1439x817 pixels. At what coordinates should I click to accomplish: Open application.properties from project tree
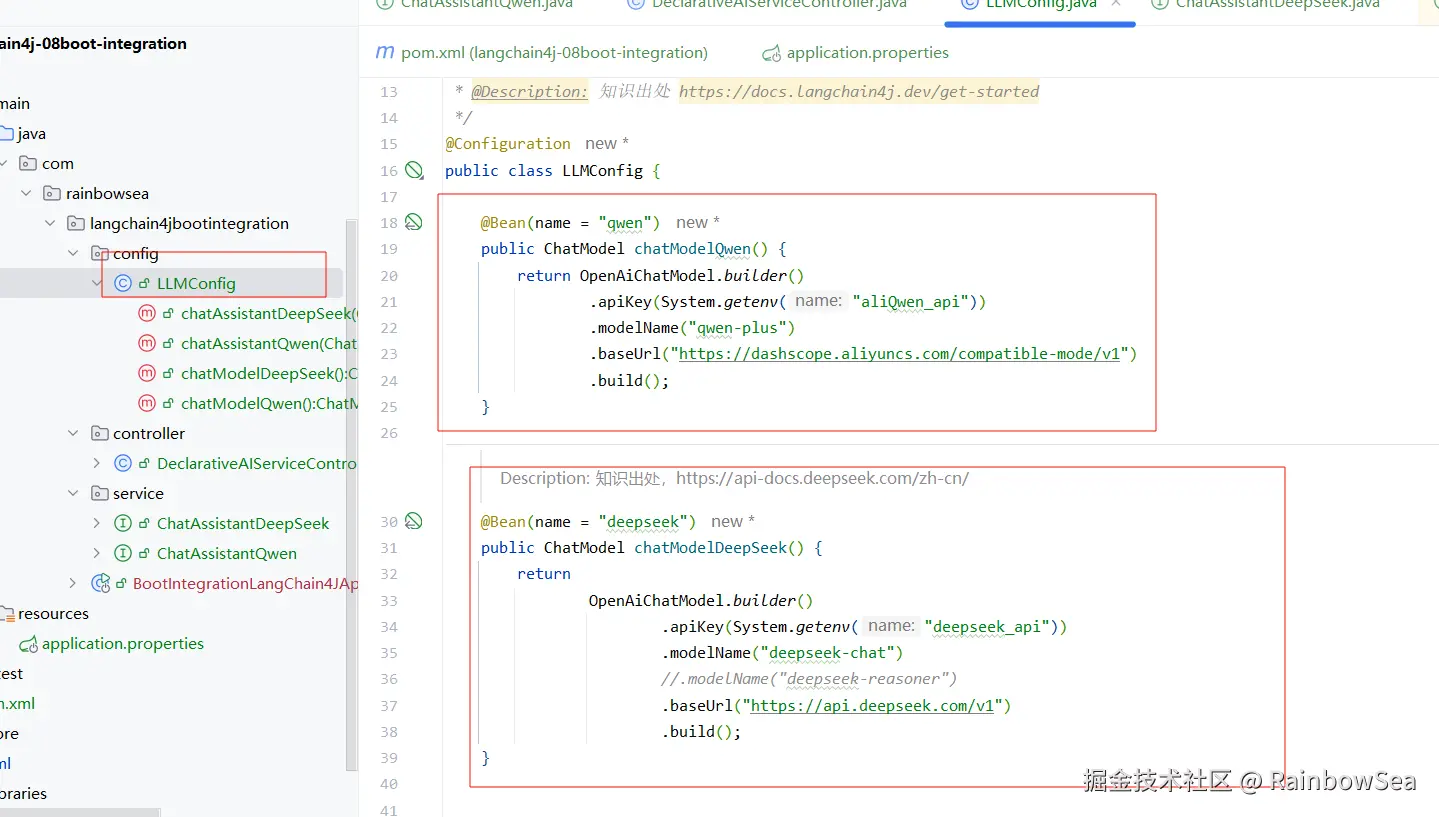pos(123,643)
